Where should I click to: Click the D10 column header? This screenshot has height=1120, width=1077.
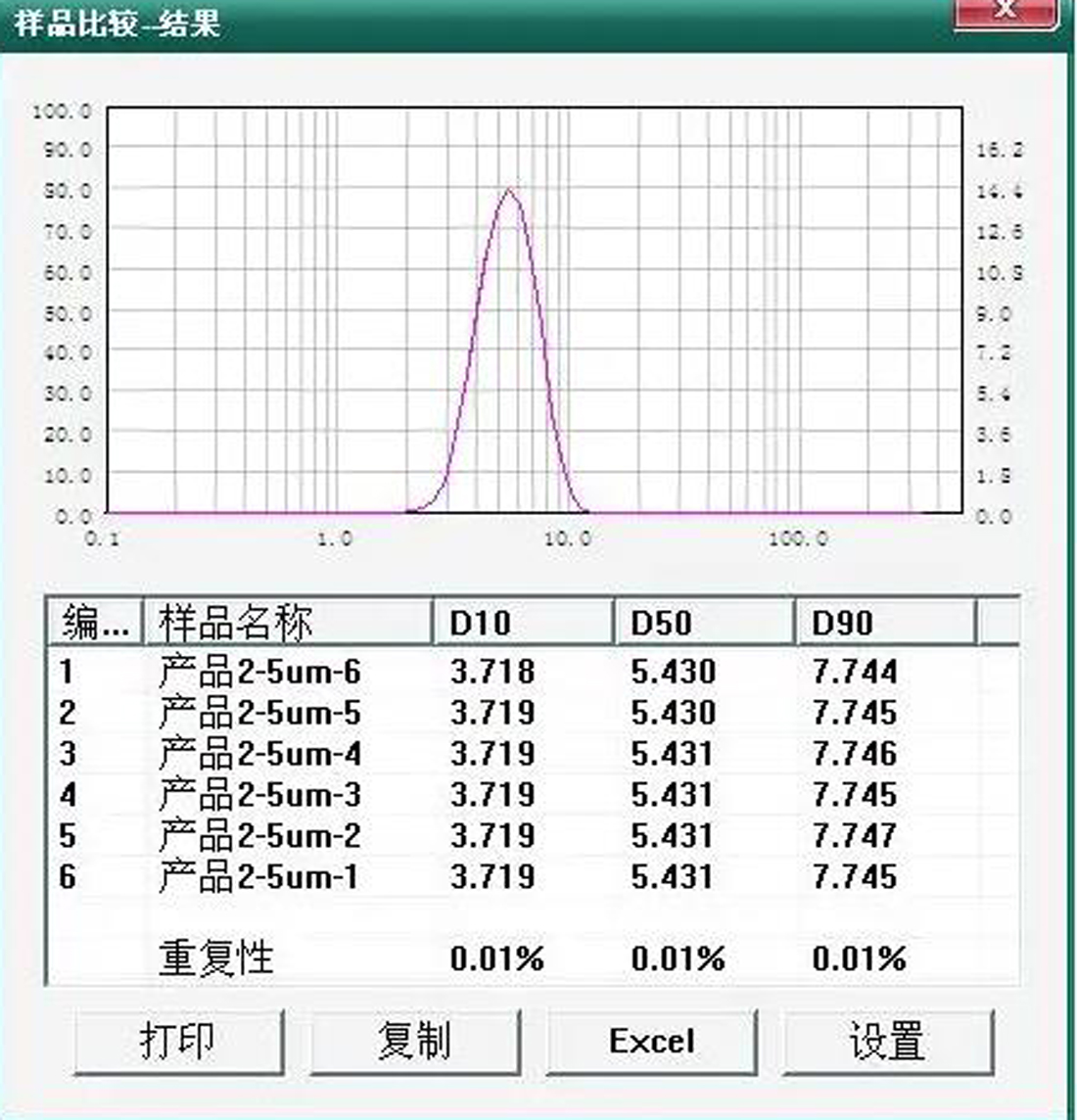pyautogui.click(x=523, y=622)
